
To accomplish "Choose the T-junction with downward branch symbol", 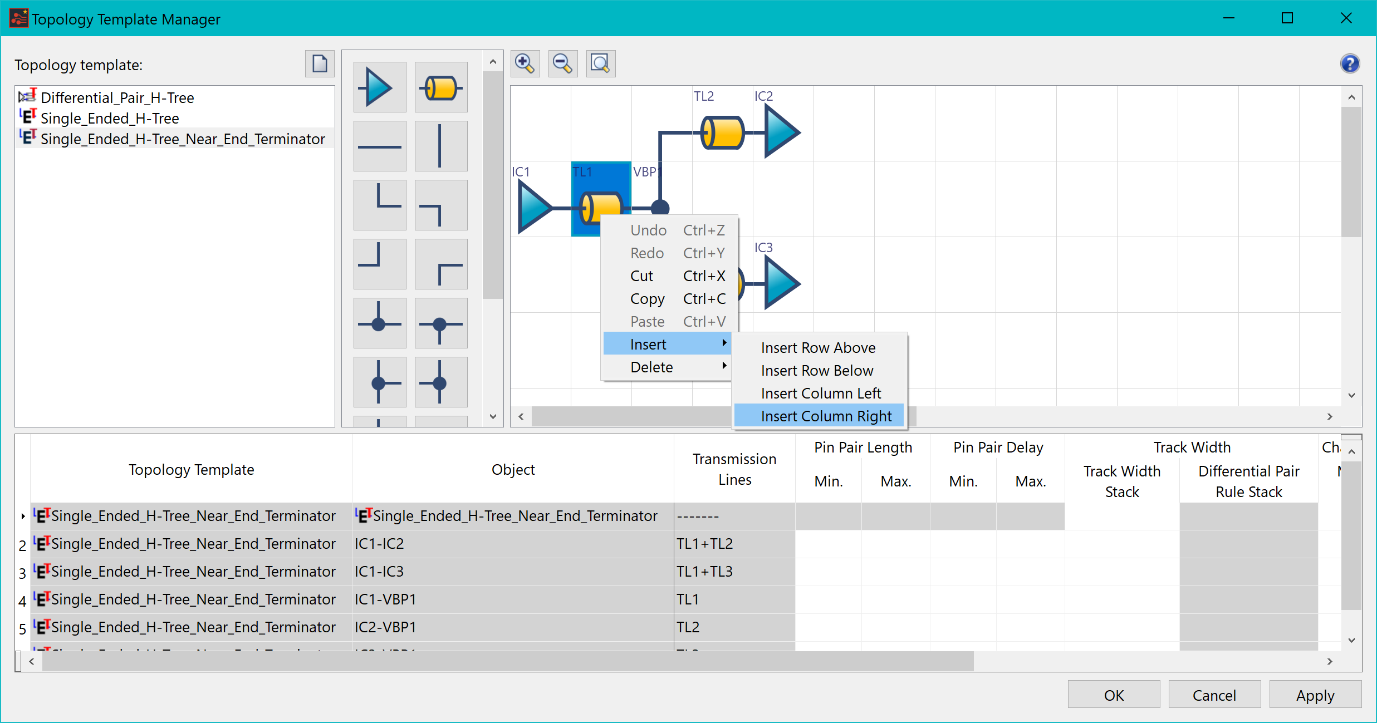I will pos(441,324).
